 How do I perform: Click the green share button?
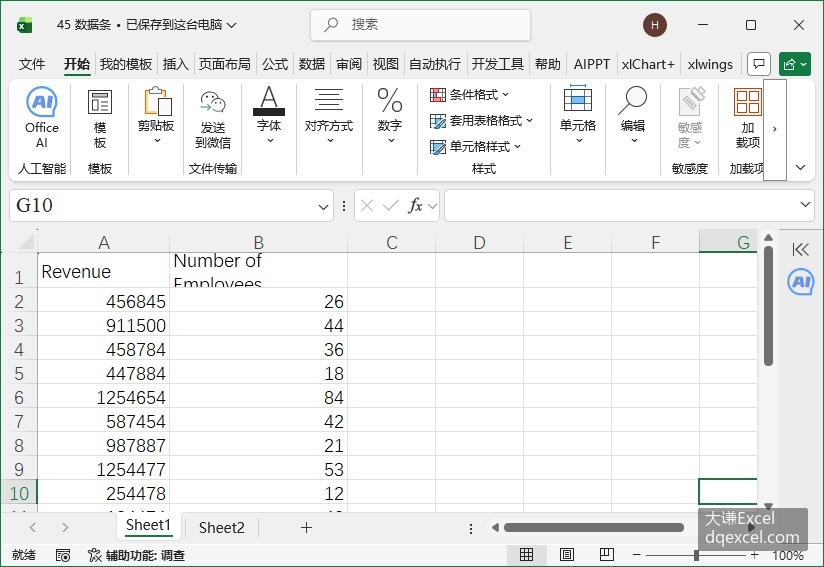point(795,64)
